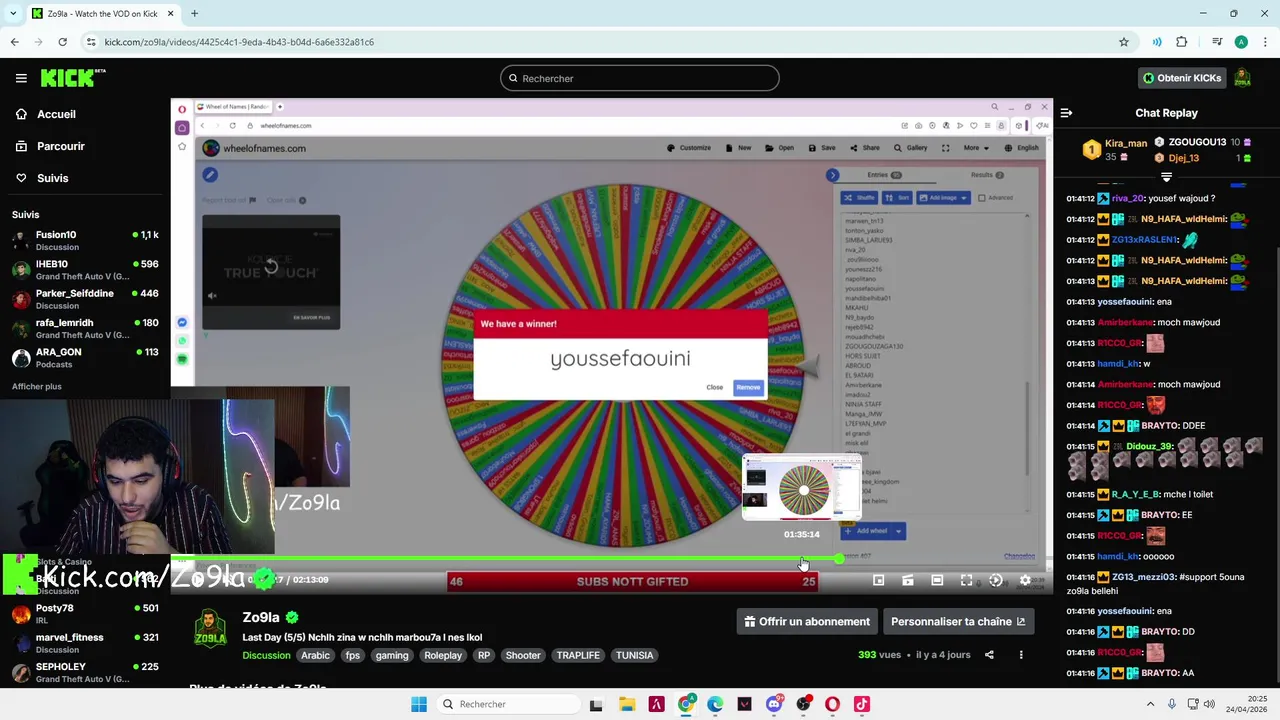This screenshot has width=1280, height=720.
Task: Show hidden system tray icons
Action: pos(1149,704)
